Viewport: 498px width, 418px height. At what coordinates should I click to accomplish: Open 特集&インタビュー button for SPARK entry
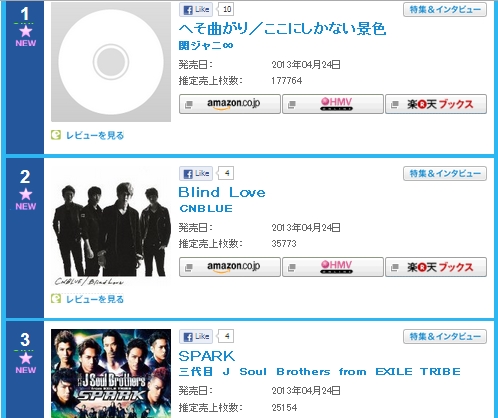pyautogui.click(x=445, y=337)
